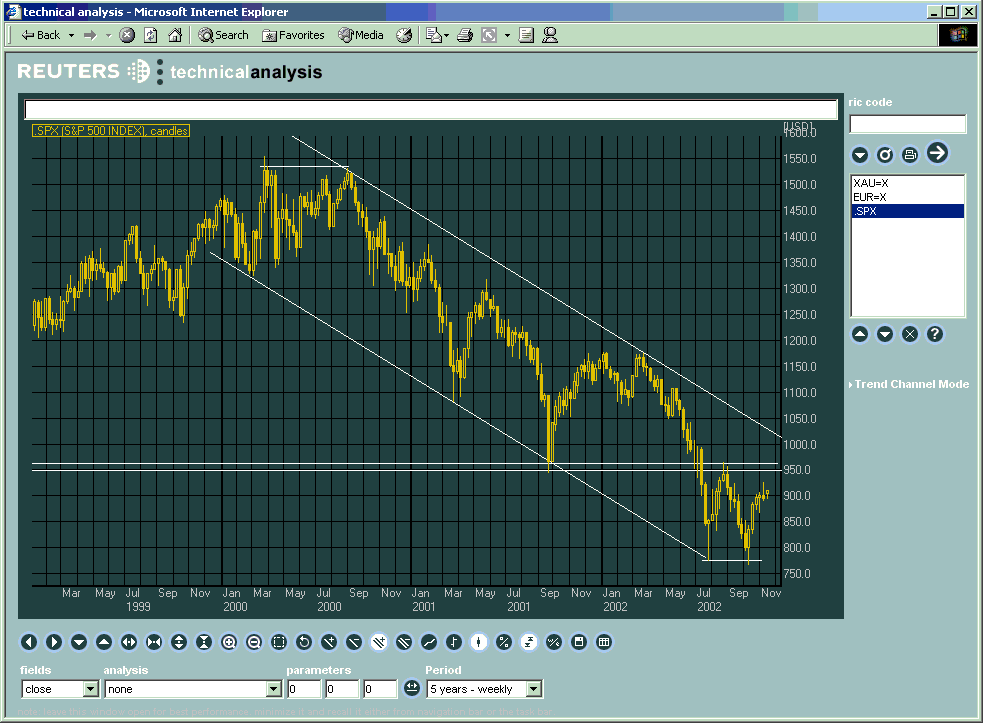Image resolution: width=983 pixels, height=723 pixels.
Task: Click the add trend line icon
Action: click(x=329, y=642)
